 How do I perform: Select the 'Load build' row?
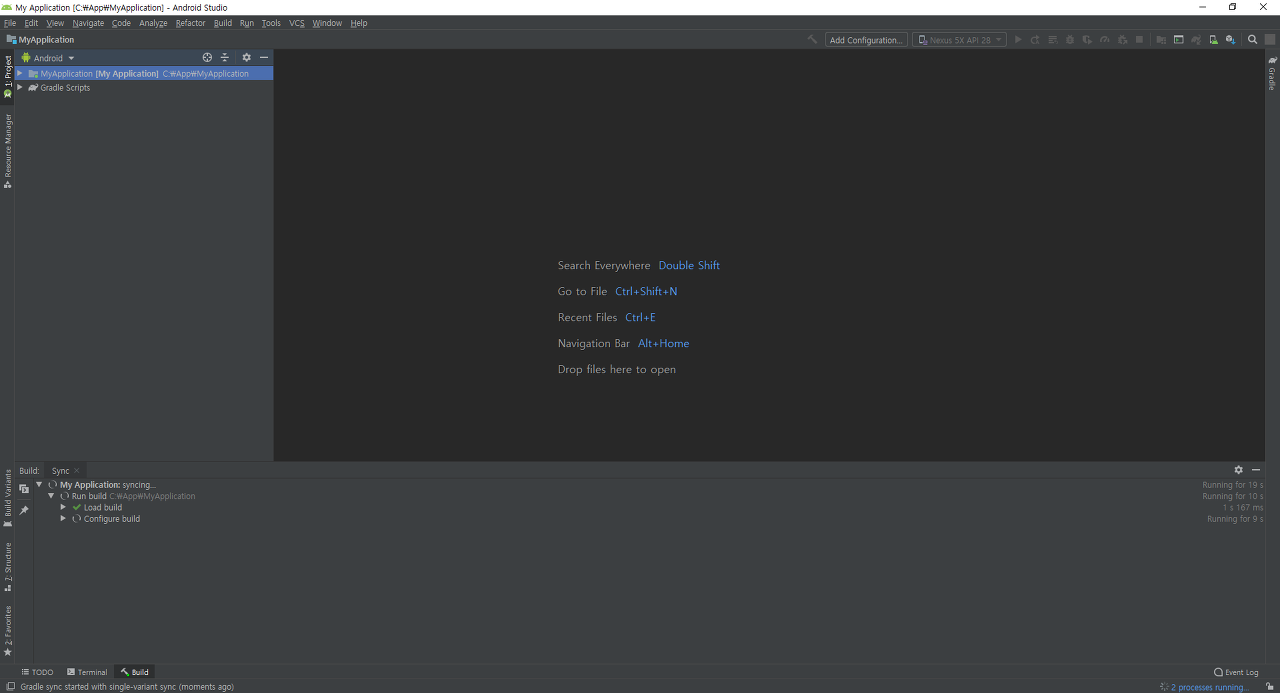(650, 507)
